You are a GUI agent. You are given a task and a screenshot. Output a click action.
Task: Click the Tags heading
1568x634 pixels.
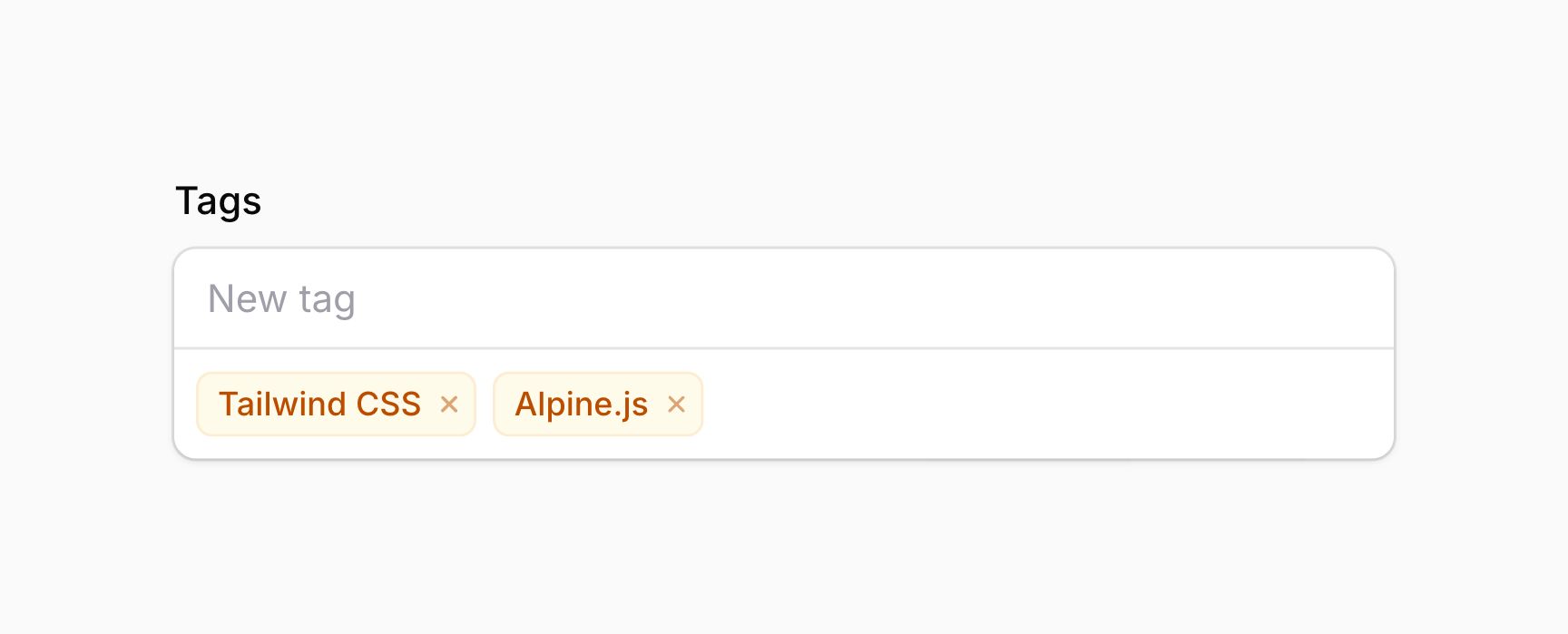point(220,201)
